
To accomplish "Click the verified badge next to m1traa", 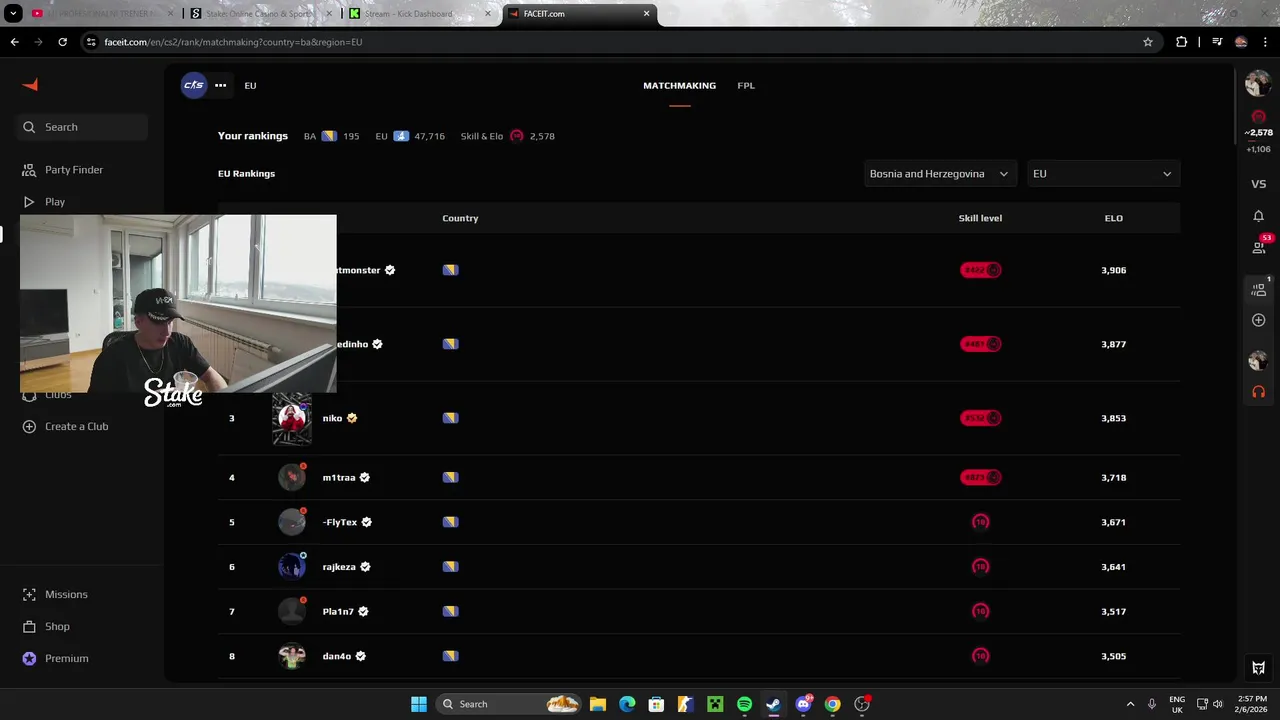I will click(365, 478).
